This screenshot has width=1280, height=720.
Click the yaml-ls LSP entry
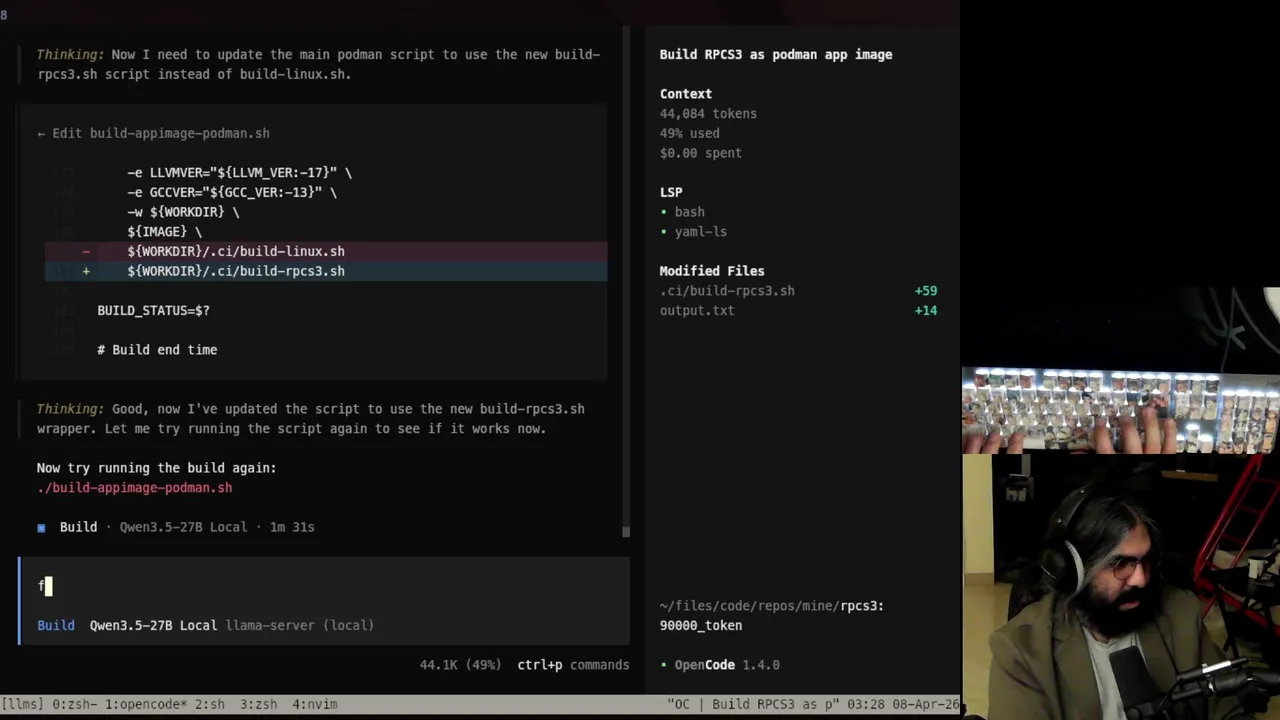(x=700, y=232)
